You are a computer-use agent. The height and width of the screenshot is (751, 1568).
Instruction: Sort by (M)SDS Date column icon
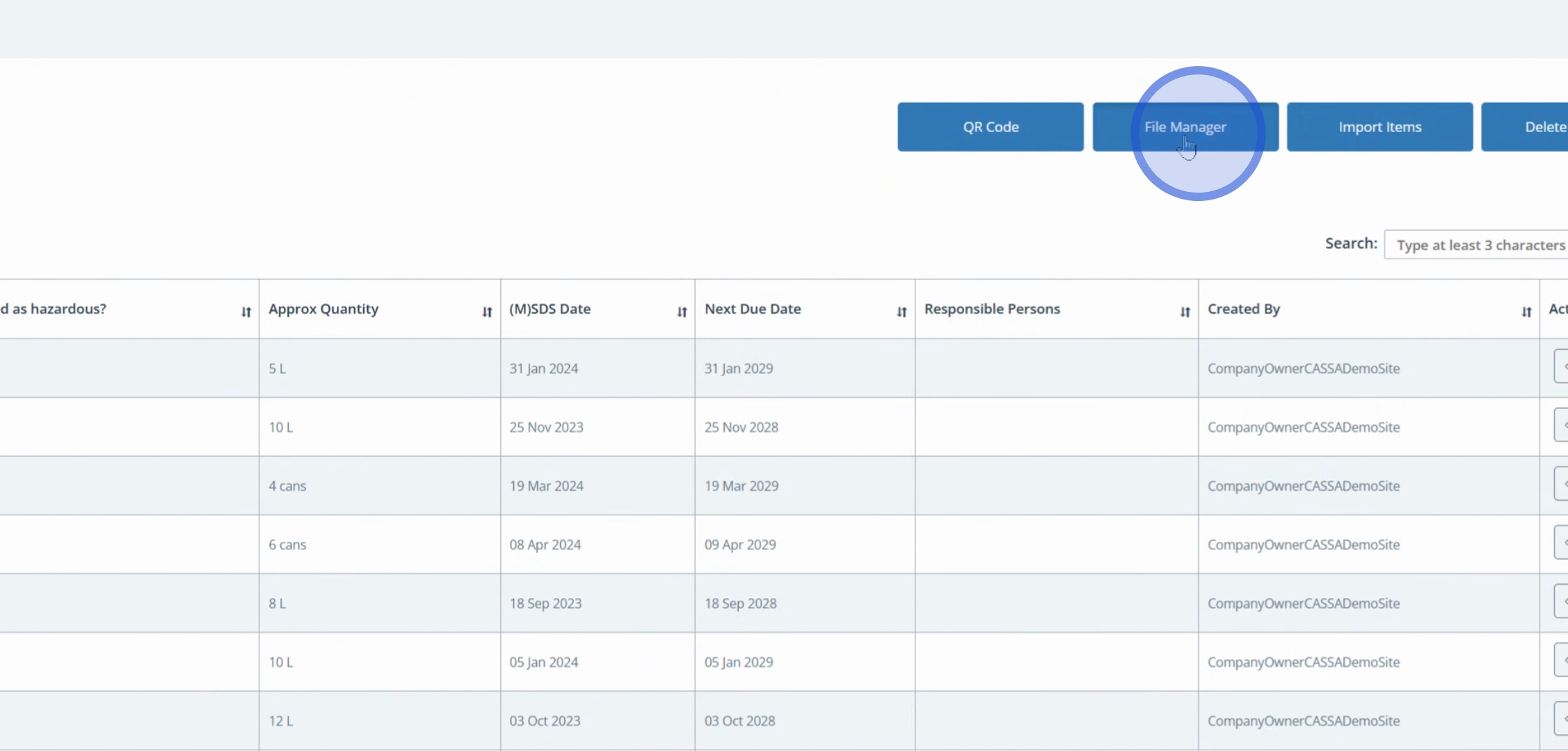[x=682, y=312]
